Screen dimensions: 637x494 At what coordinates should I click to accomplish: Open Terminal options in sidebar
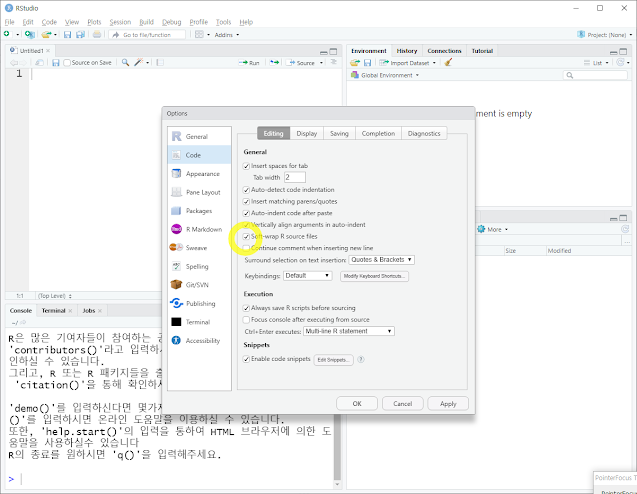pos(199,322)
